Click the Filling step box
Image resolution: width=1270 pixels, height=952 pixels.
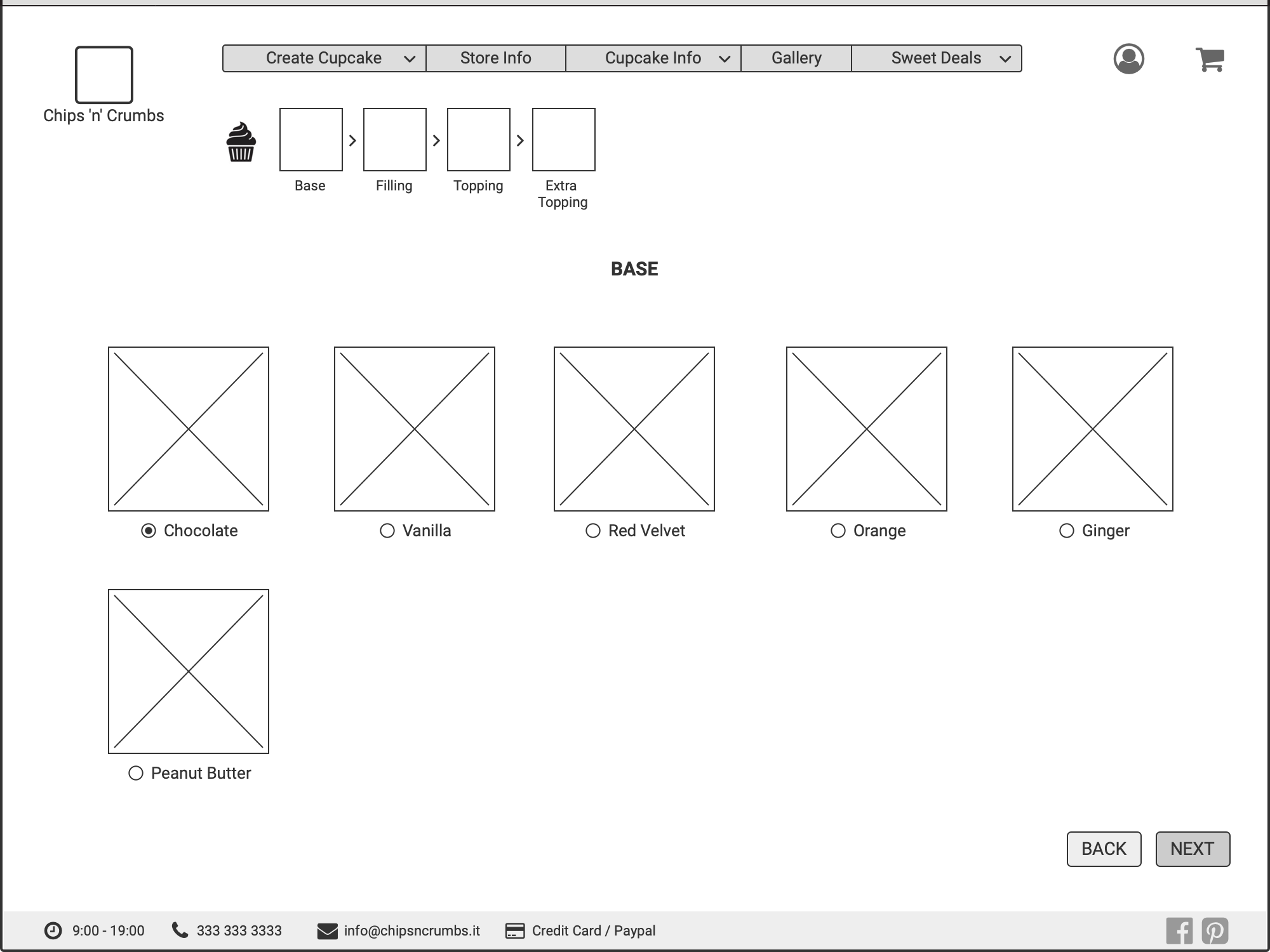[394, 140]
